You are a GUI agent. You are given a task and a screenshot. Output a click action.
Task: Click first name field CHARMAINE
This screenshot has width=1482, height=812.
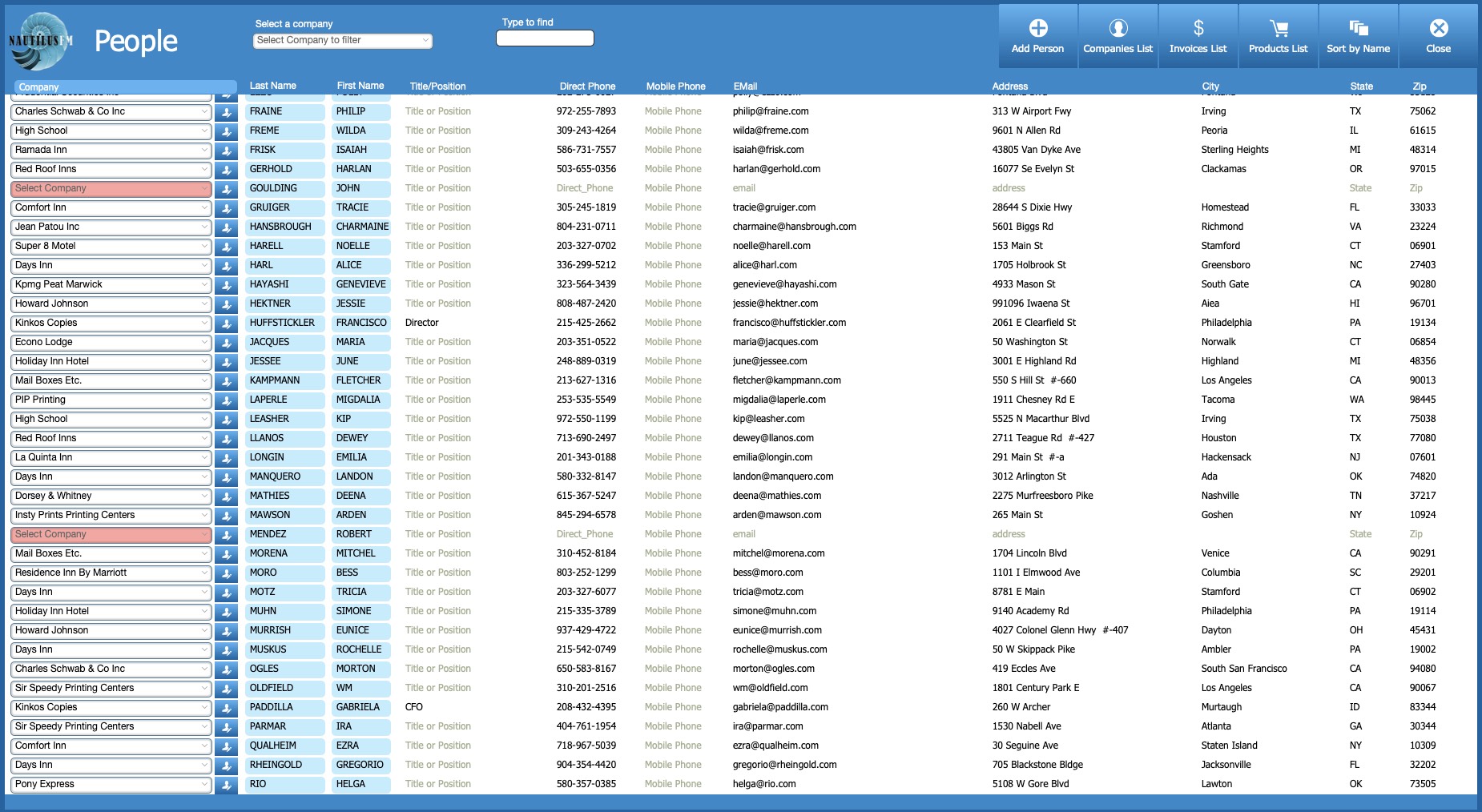361,227
